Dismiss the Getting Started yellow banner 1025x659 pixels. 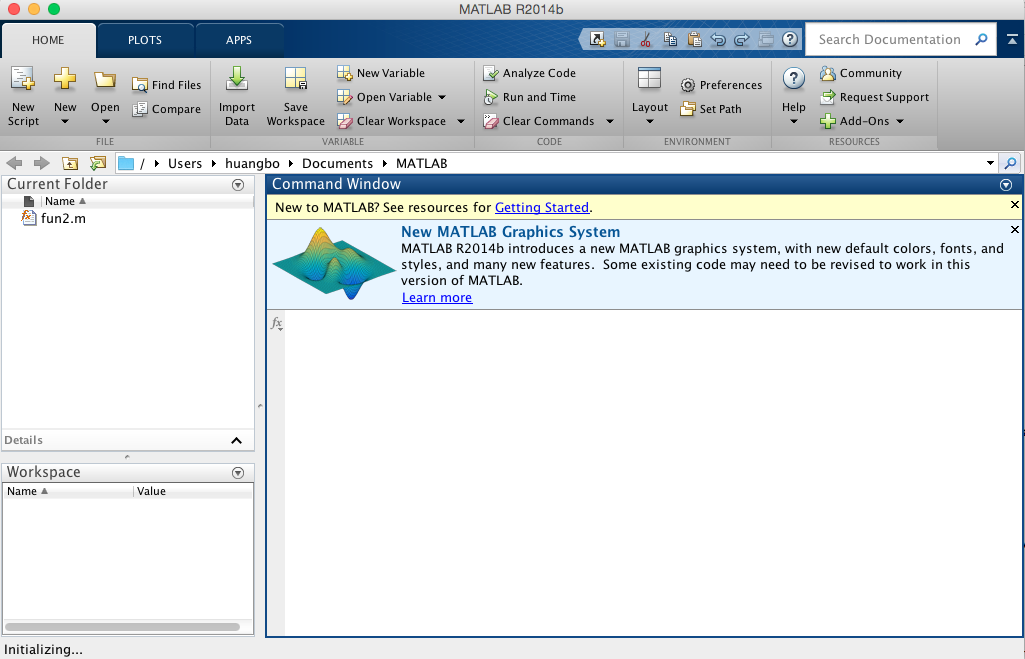click(1015, 205)
